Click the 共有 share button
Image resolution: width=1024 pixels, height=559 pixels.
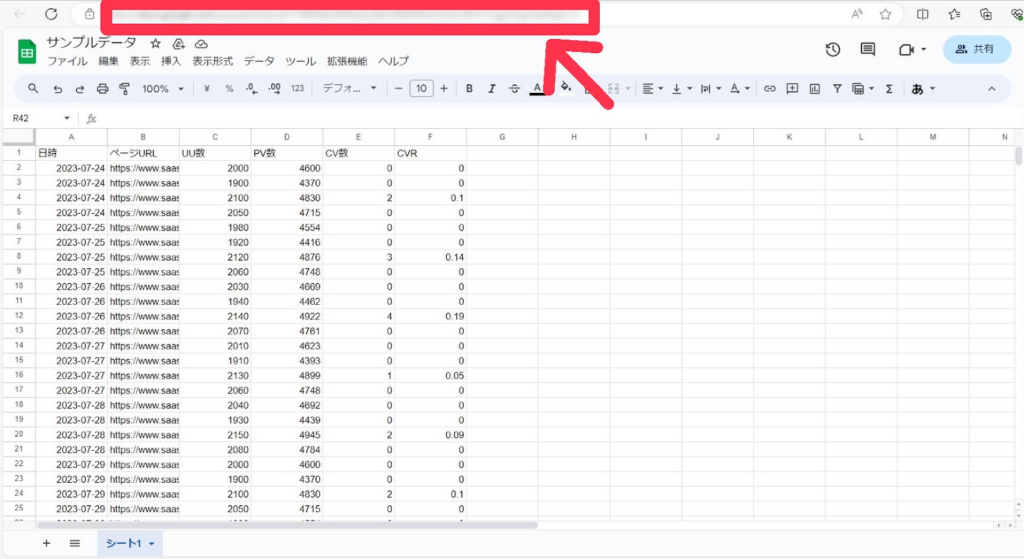coord(976,49)
